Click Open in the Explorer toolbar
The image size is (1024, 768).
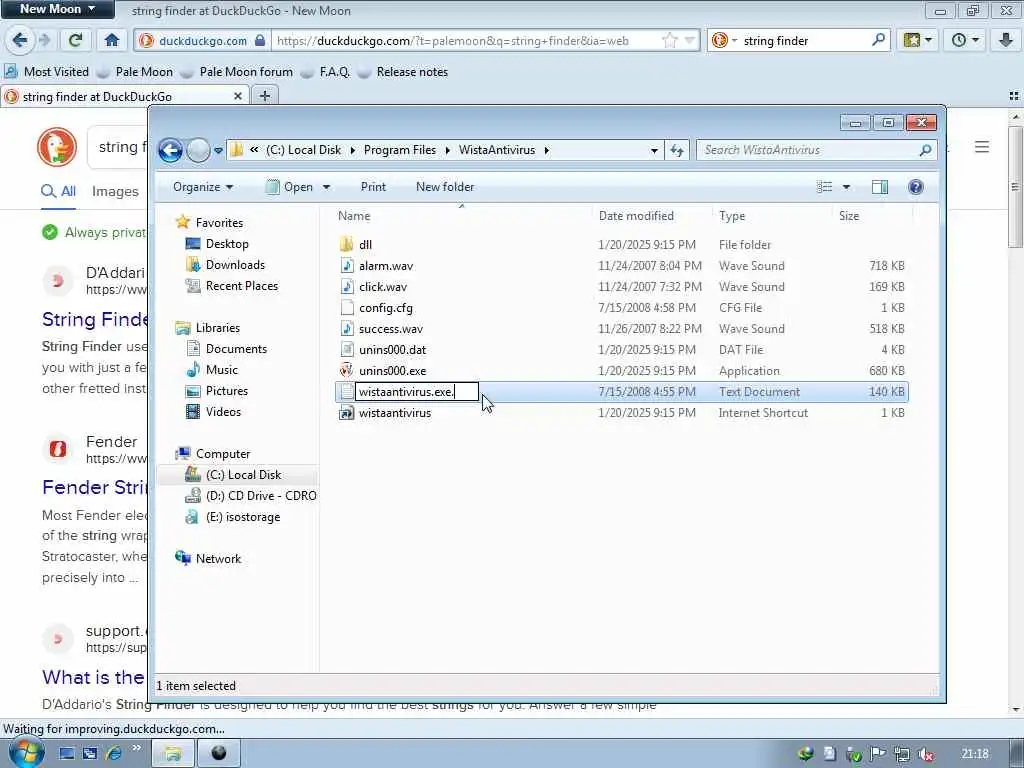(x=291, y=187)
